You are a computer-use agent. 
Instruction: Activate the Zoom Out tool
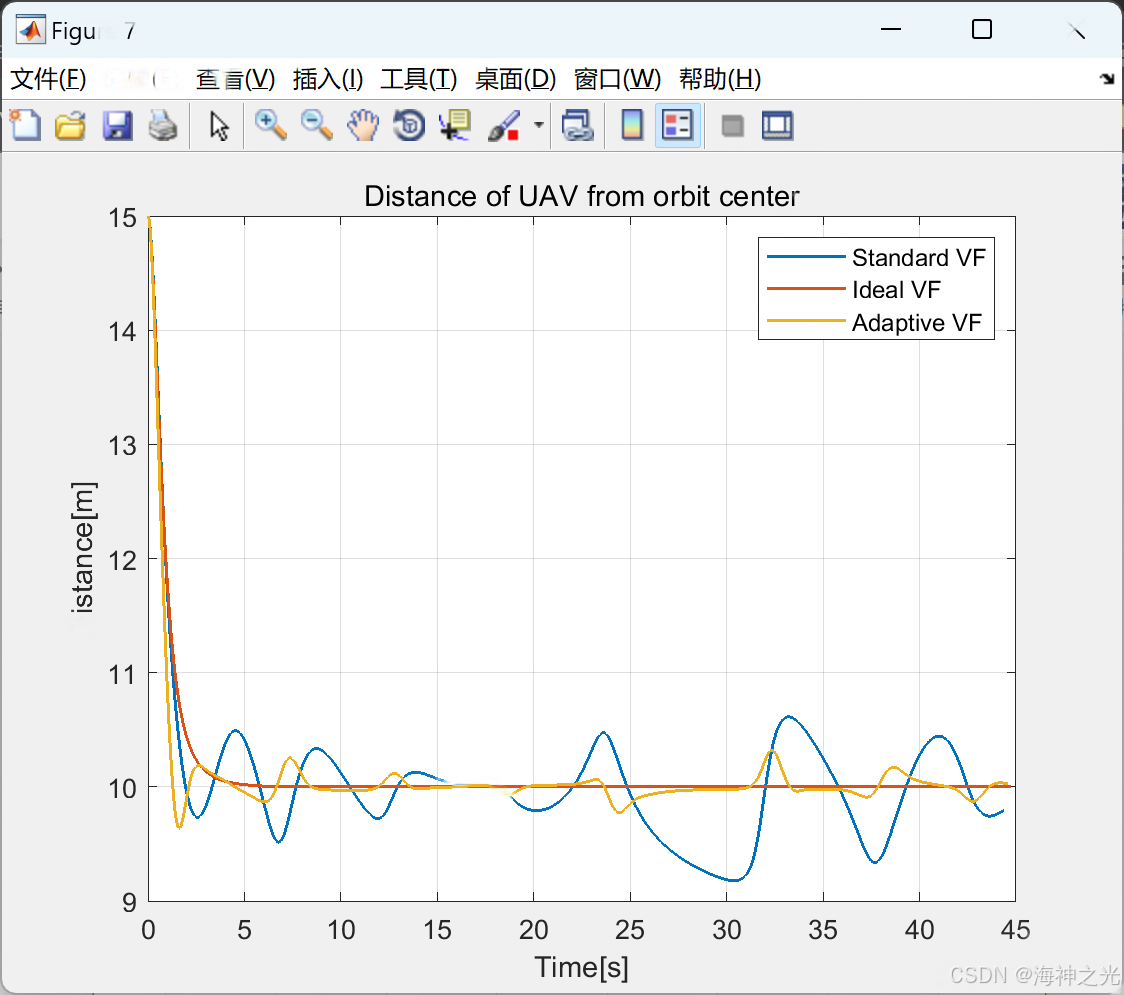(x=316, y=125)
